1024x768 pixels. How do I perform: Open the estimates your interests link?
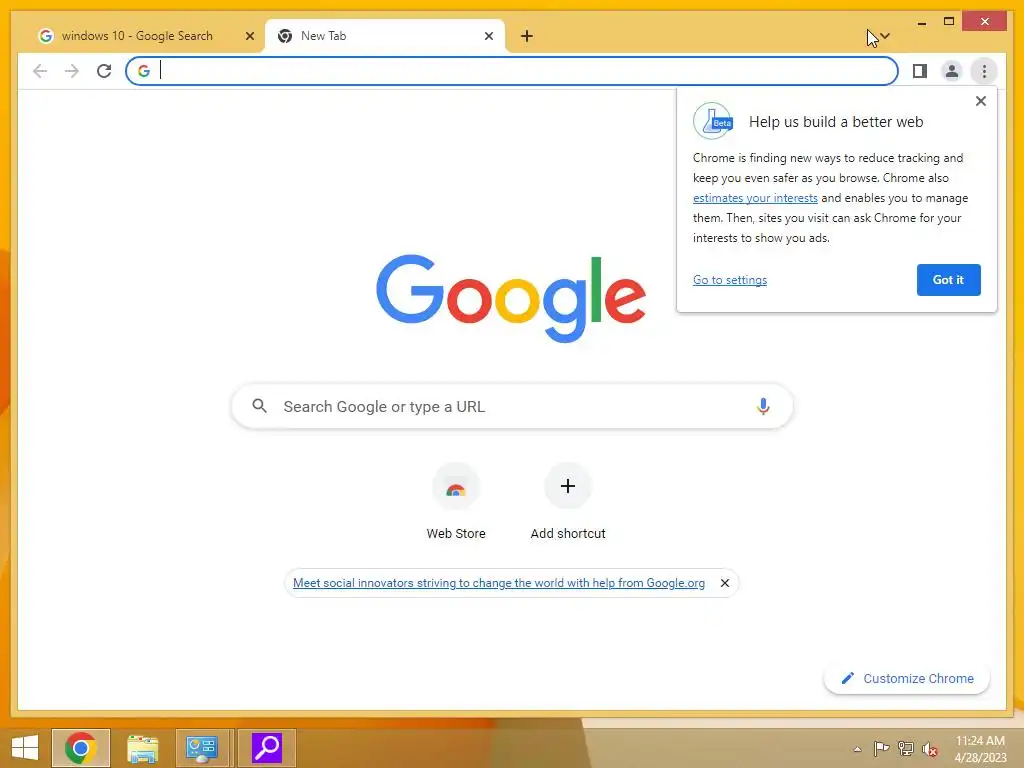(755, 198)
